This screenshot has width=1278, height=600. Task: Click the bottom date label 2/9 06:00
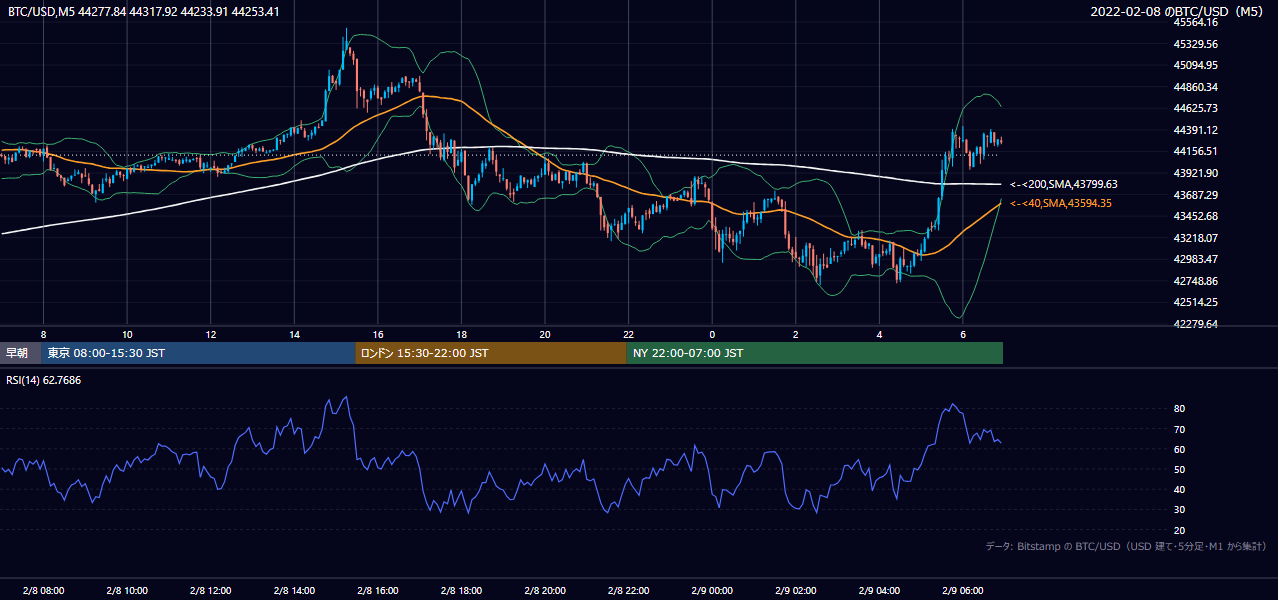click(x=963, y=590)
